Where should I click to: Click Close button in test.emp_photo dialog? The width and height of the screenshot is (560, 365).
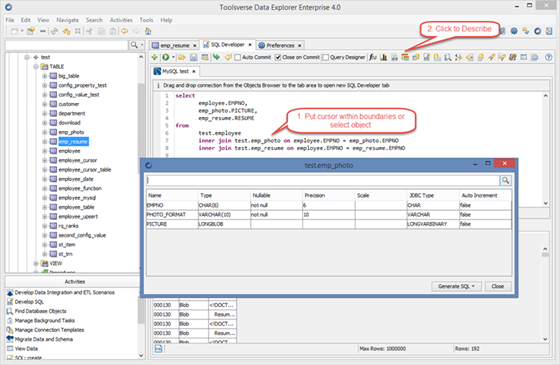pyautogui.click(x=498, y=286)
